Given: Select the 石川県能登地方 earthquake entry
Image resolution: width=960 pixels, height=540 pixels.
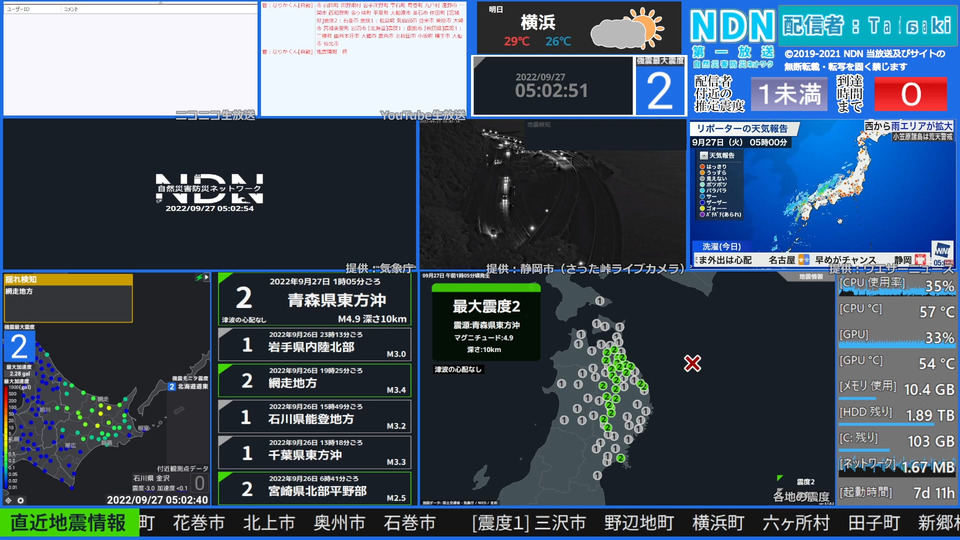Looking at the screenshot, I should coord(315,417).
